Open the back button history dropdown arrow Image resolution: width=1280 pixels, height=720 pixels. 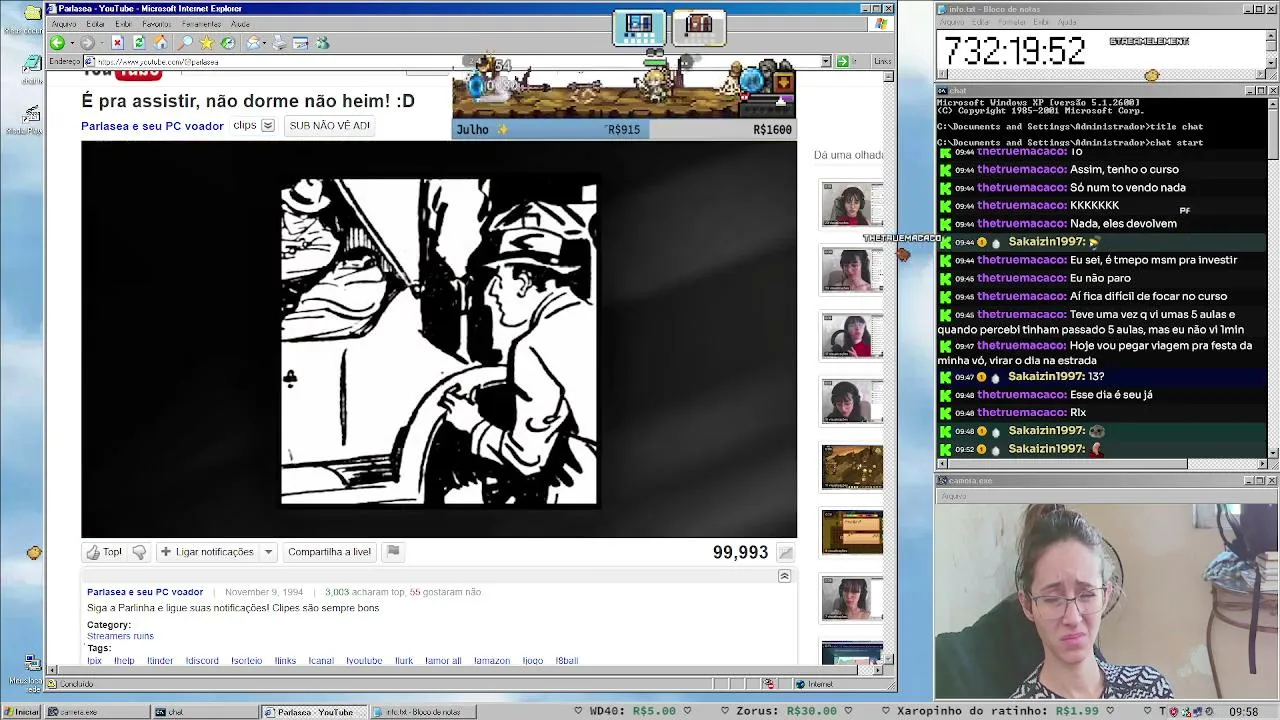[x=70, y=43]
